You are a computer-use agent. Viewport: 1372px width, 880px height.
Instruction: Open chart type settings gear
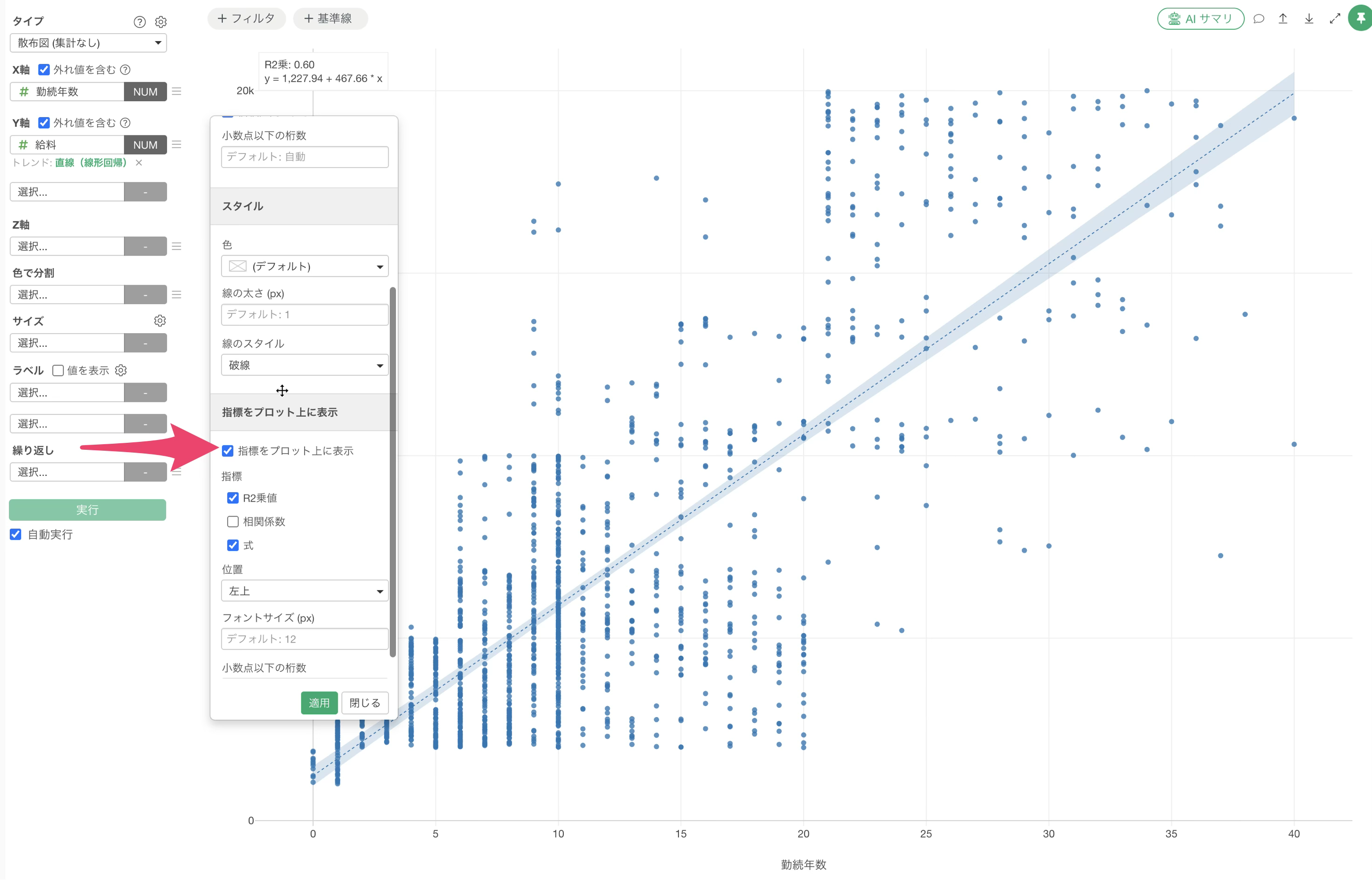pyautogui.click(x=161, y=22)
